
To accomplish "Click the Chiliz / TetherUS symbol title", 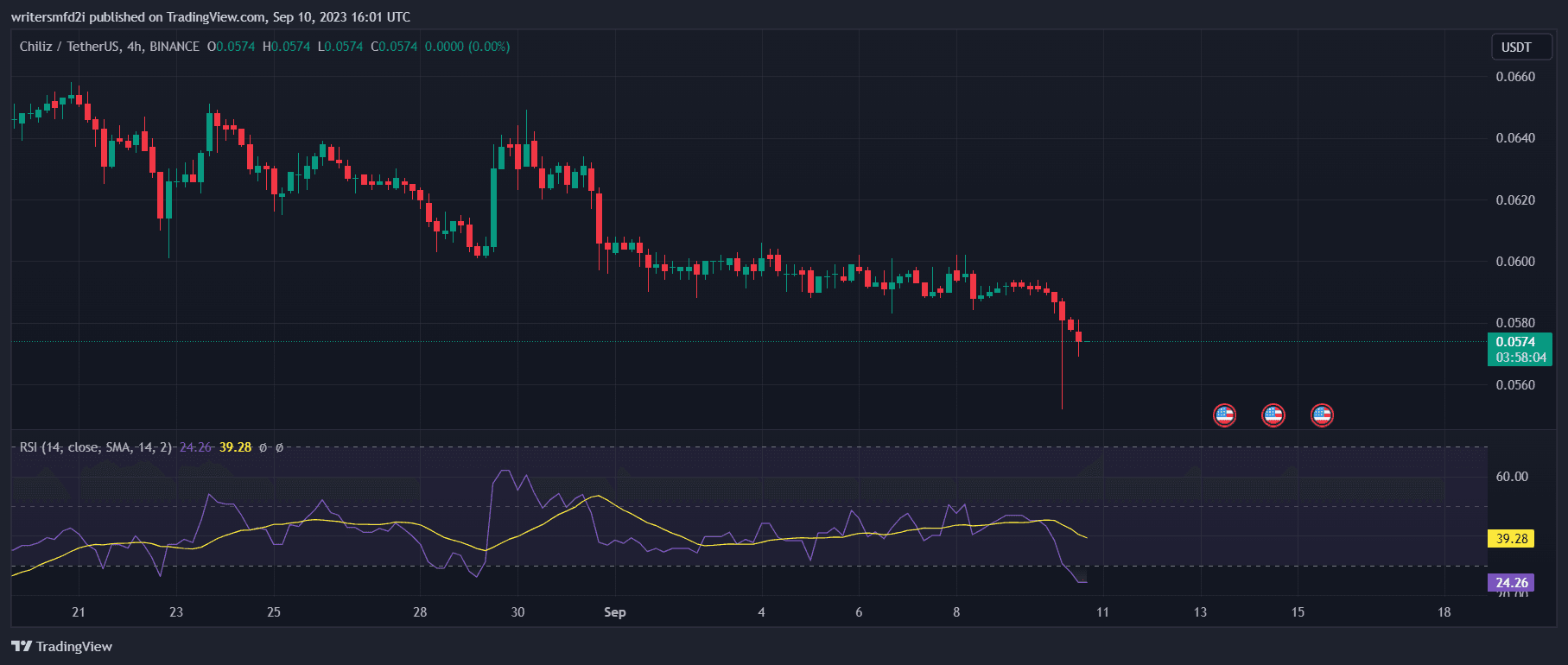I will pos(70,47).
